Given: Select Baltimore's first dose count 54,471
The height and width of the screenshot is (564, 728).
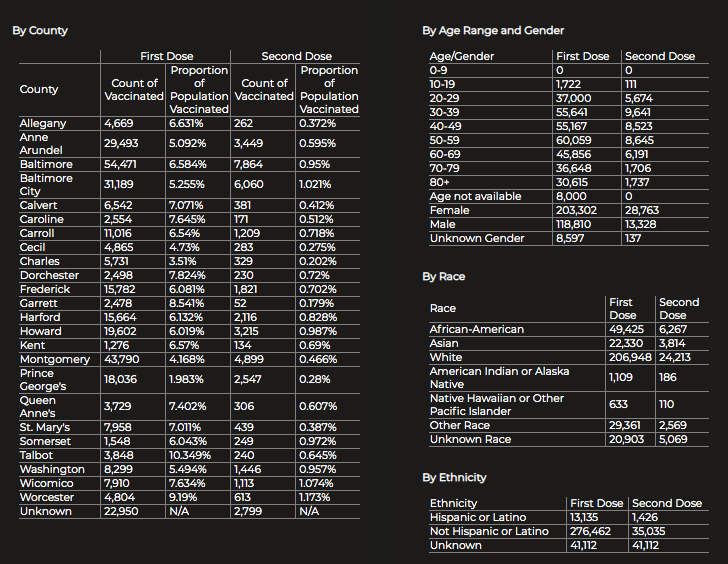Looking at the screenshot, I should (125, 164).
